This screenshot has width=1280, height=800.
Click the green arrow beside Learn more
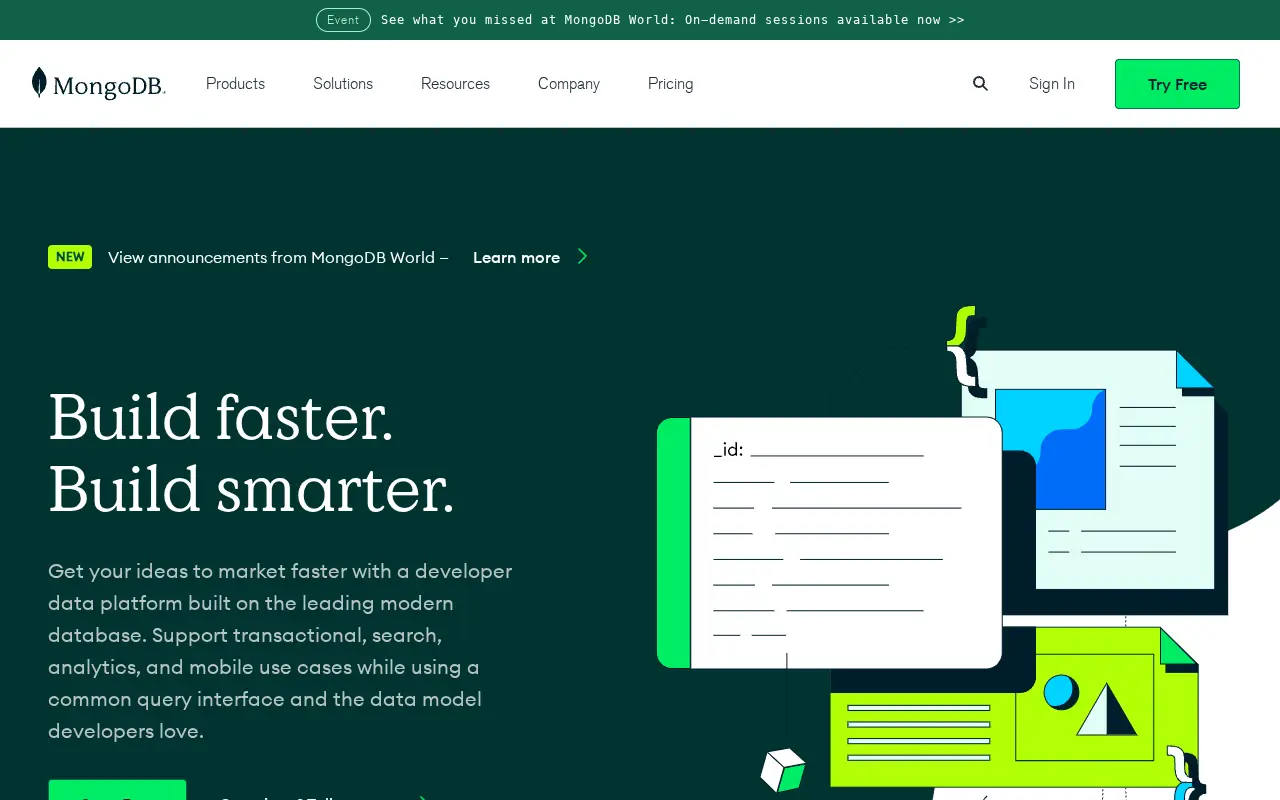582,257
